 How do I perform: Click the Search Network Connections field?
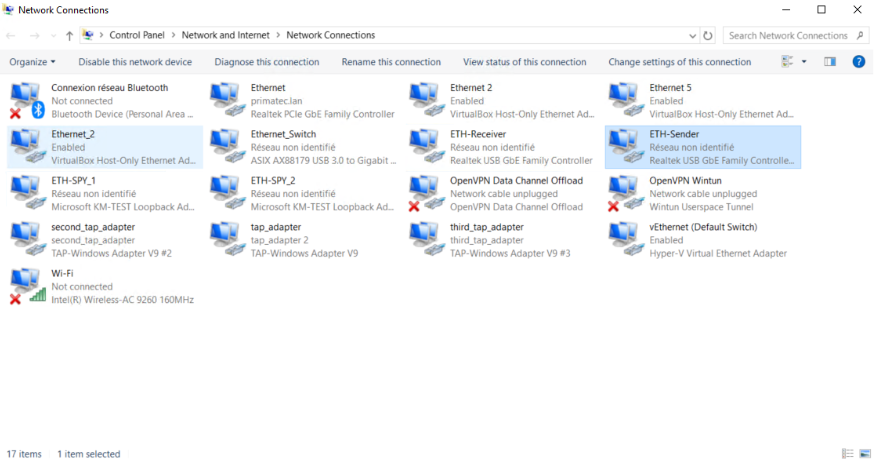pyautogui.click(x=788, y=35)
